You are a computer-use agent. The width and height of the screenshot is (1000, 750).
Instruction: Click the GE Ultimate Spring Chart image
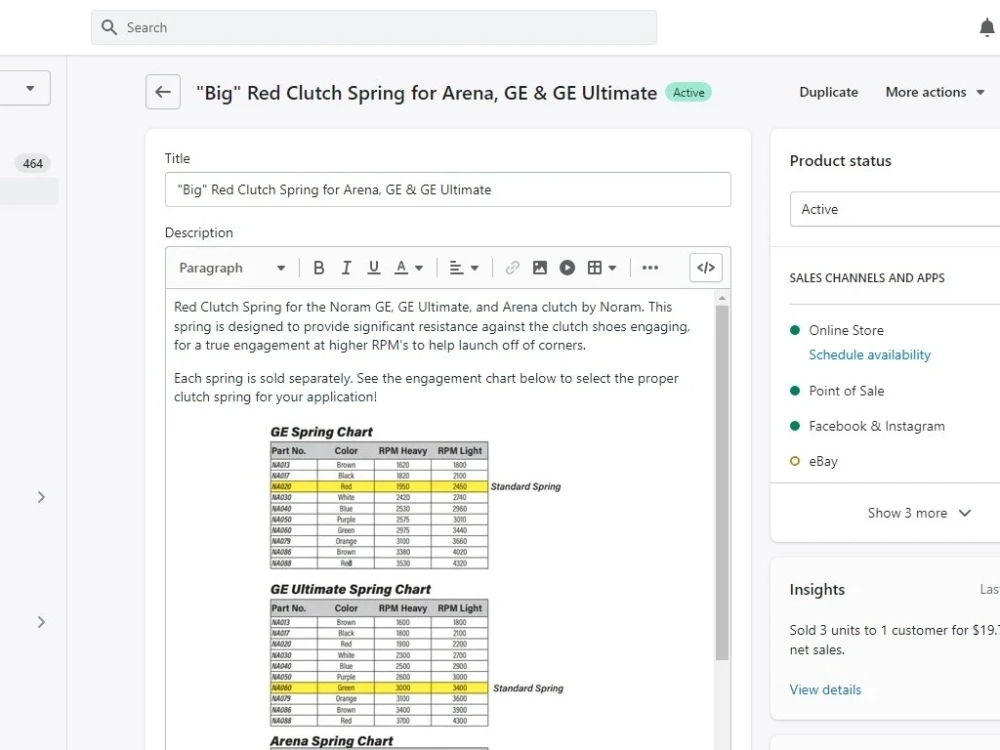(x=416, y=654)
